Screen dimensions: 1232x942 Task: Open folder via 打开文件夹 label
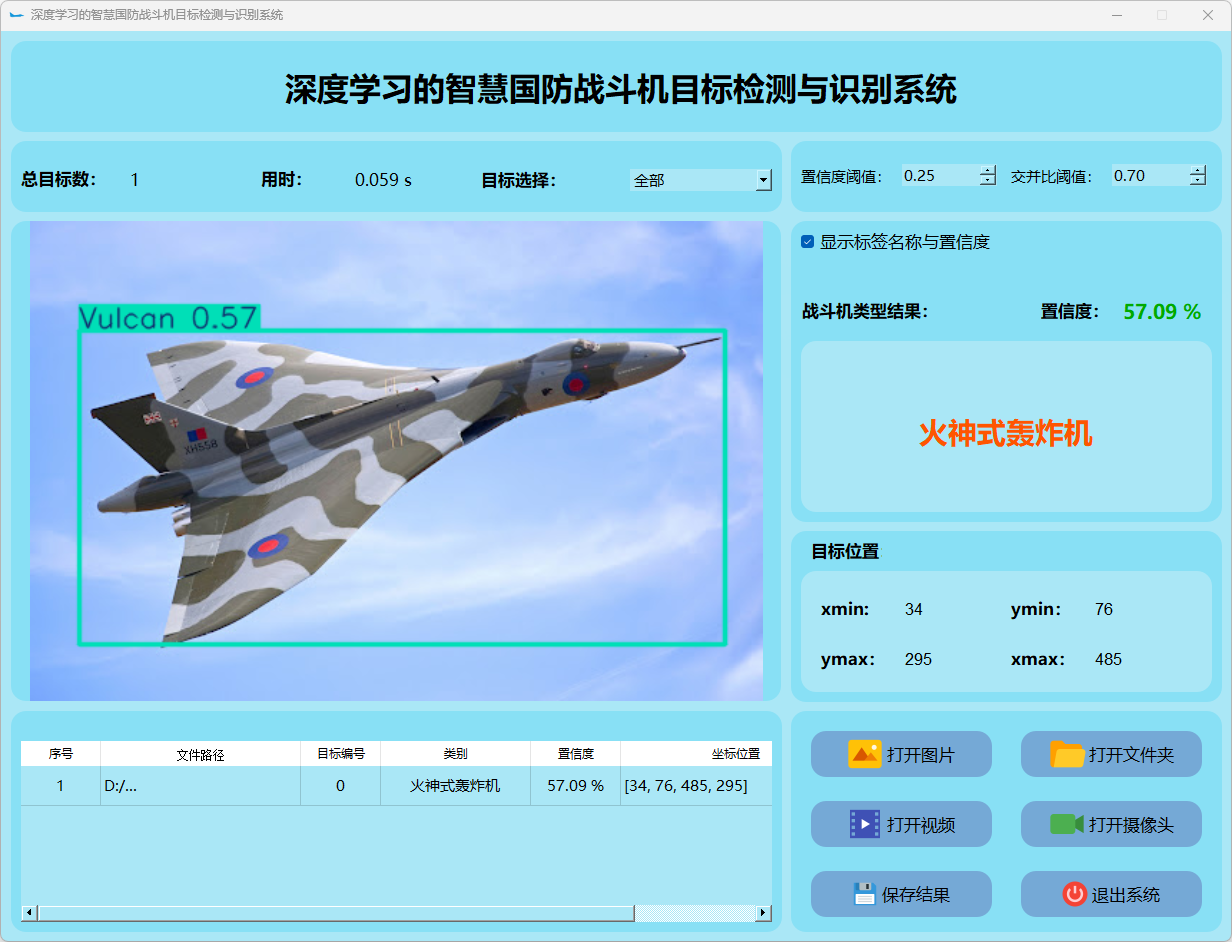pyautogui.click(x=1131, y=755)
